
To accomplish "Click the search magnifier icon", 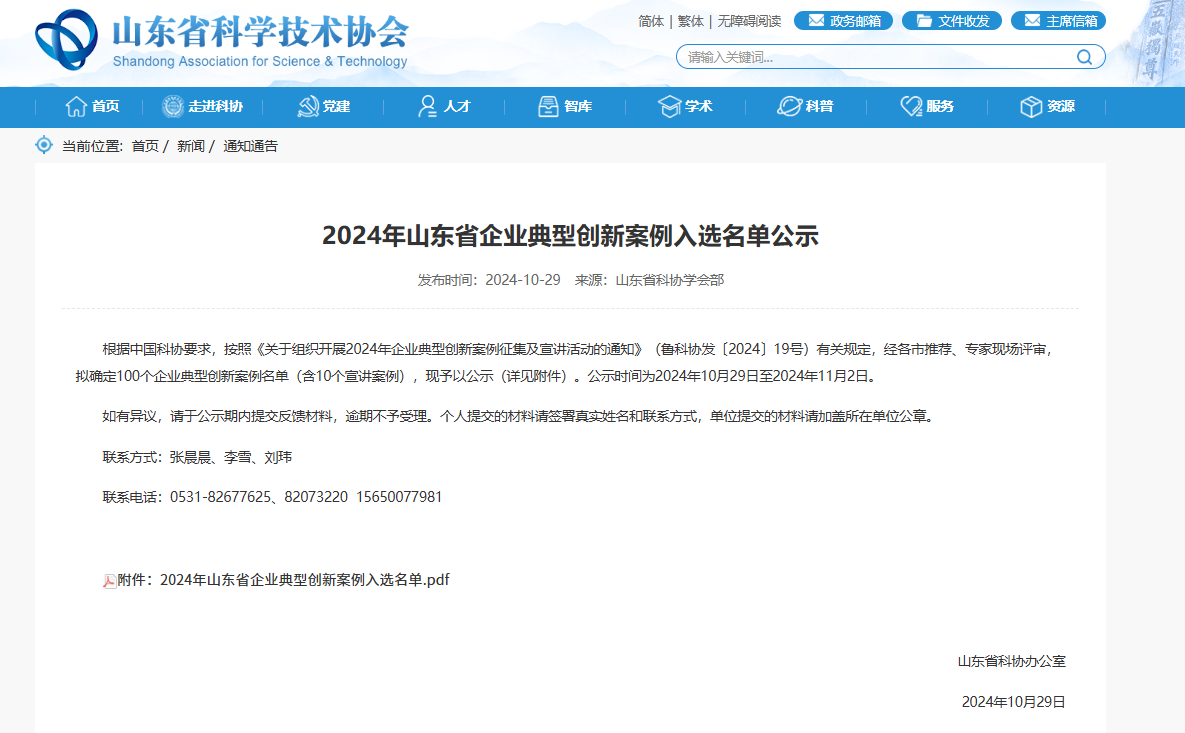I will click(x=1084, y=57).
